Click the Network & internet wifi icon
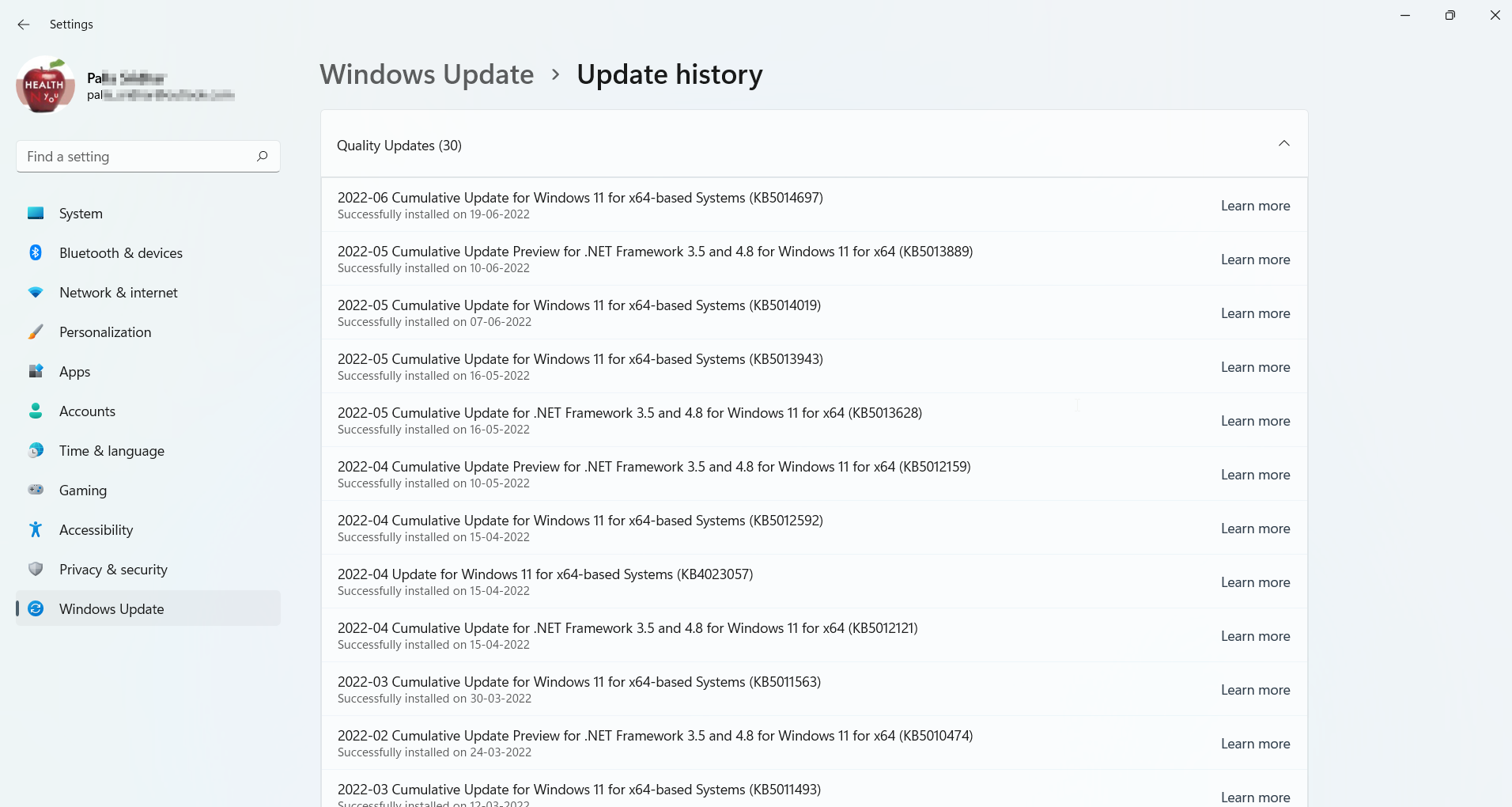Screen dimensions: 1512x807 pyautogui.click(x=36, y=293)
